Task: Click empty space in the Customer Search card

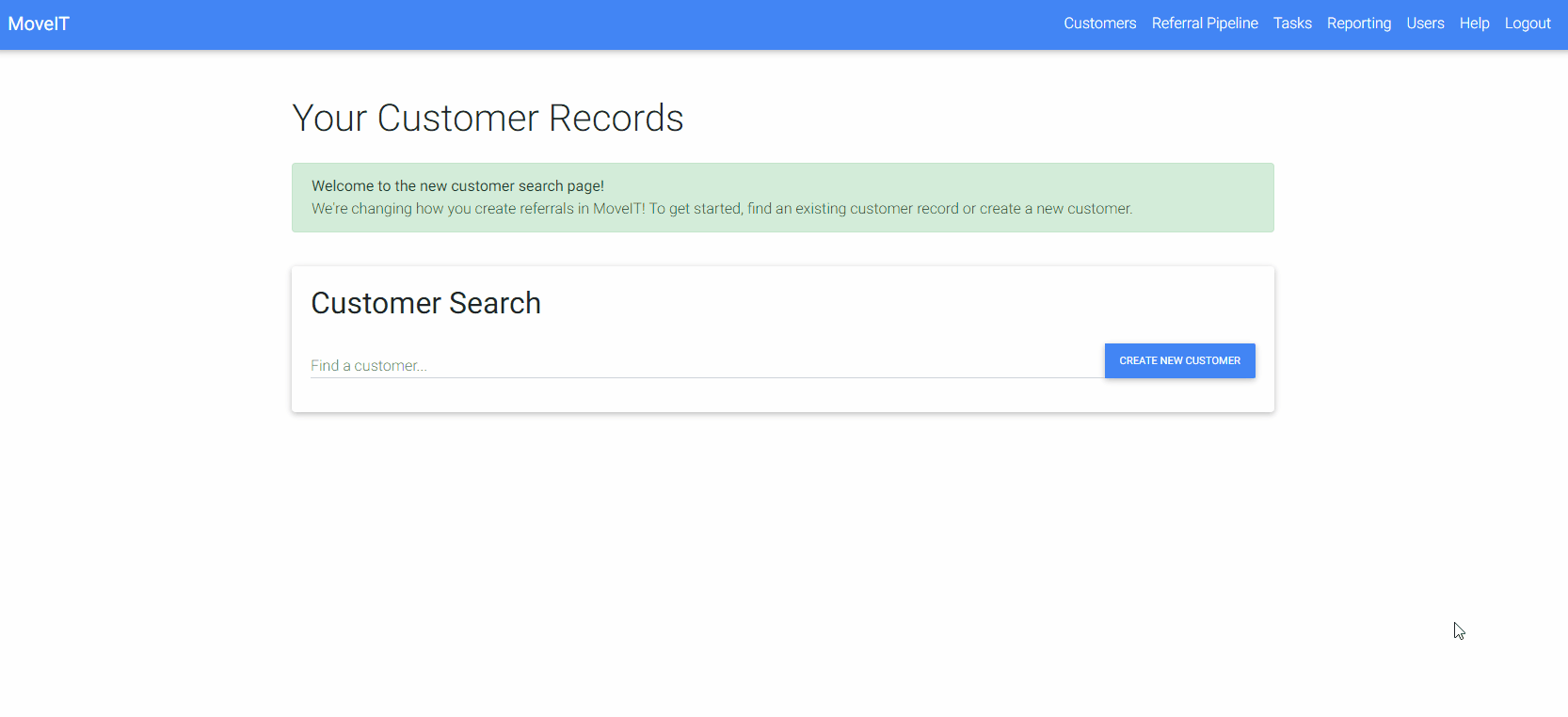Action: pos(847,303)
